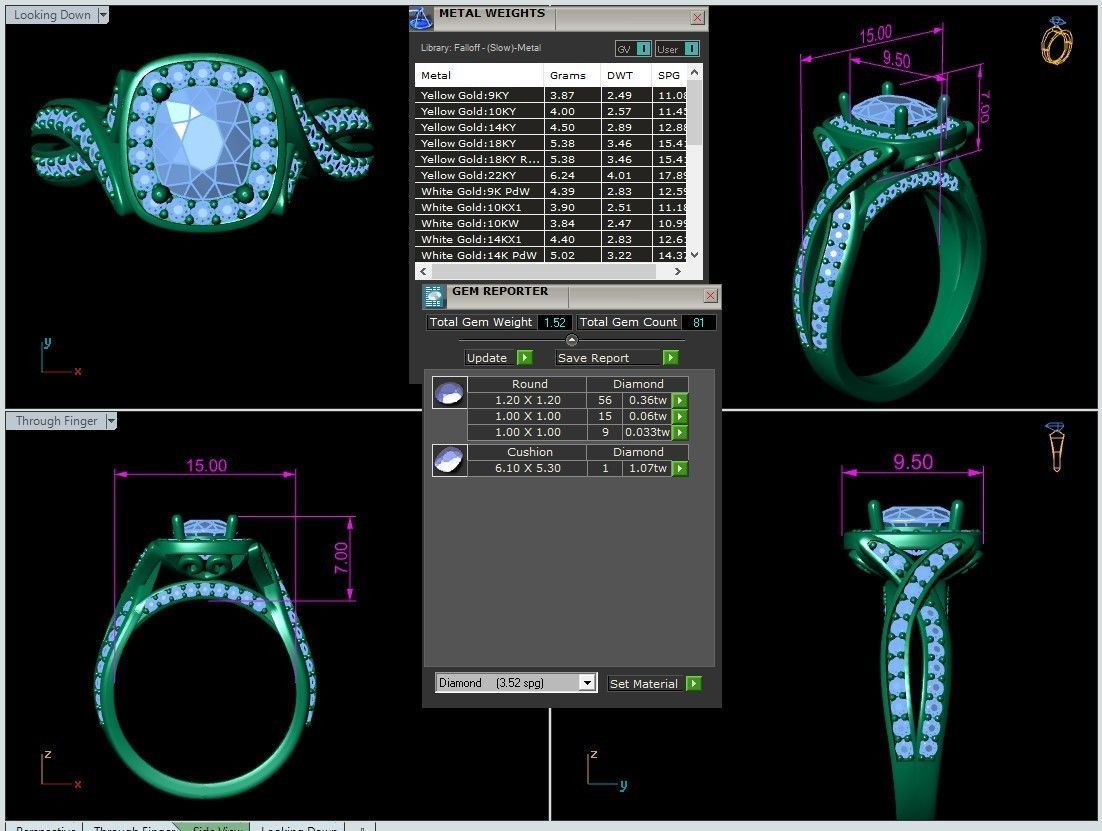Click scroll-left arrow under metal table

tap(423, 271)
